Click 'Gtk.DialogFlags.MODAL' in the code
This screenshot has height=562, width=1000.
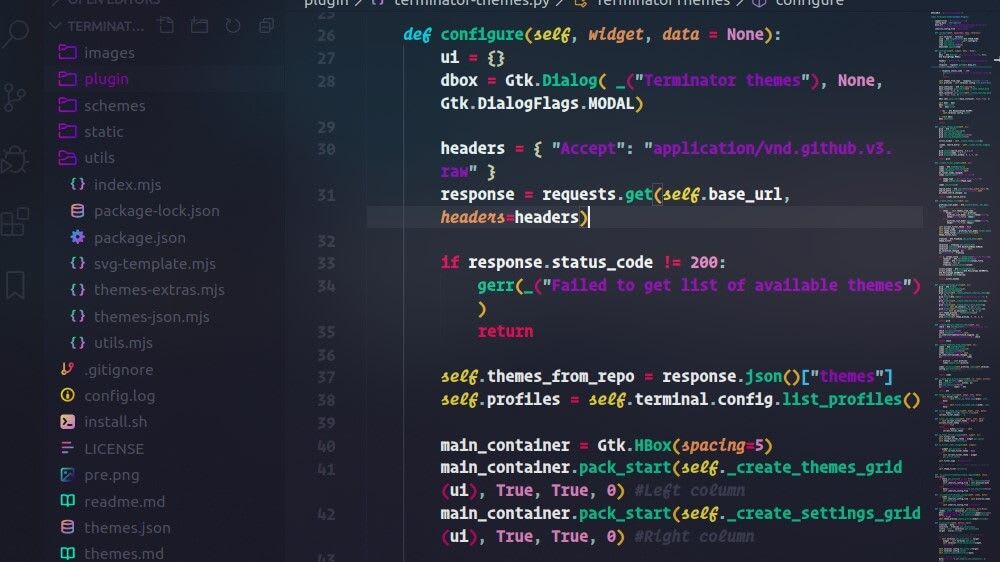click(537, 103)
